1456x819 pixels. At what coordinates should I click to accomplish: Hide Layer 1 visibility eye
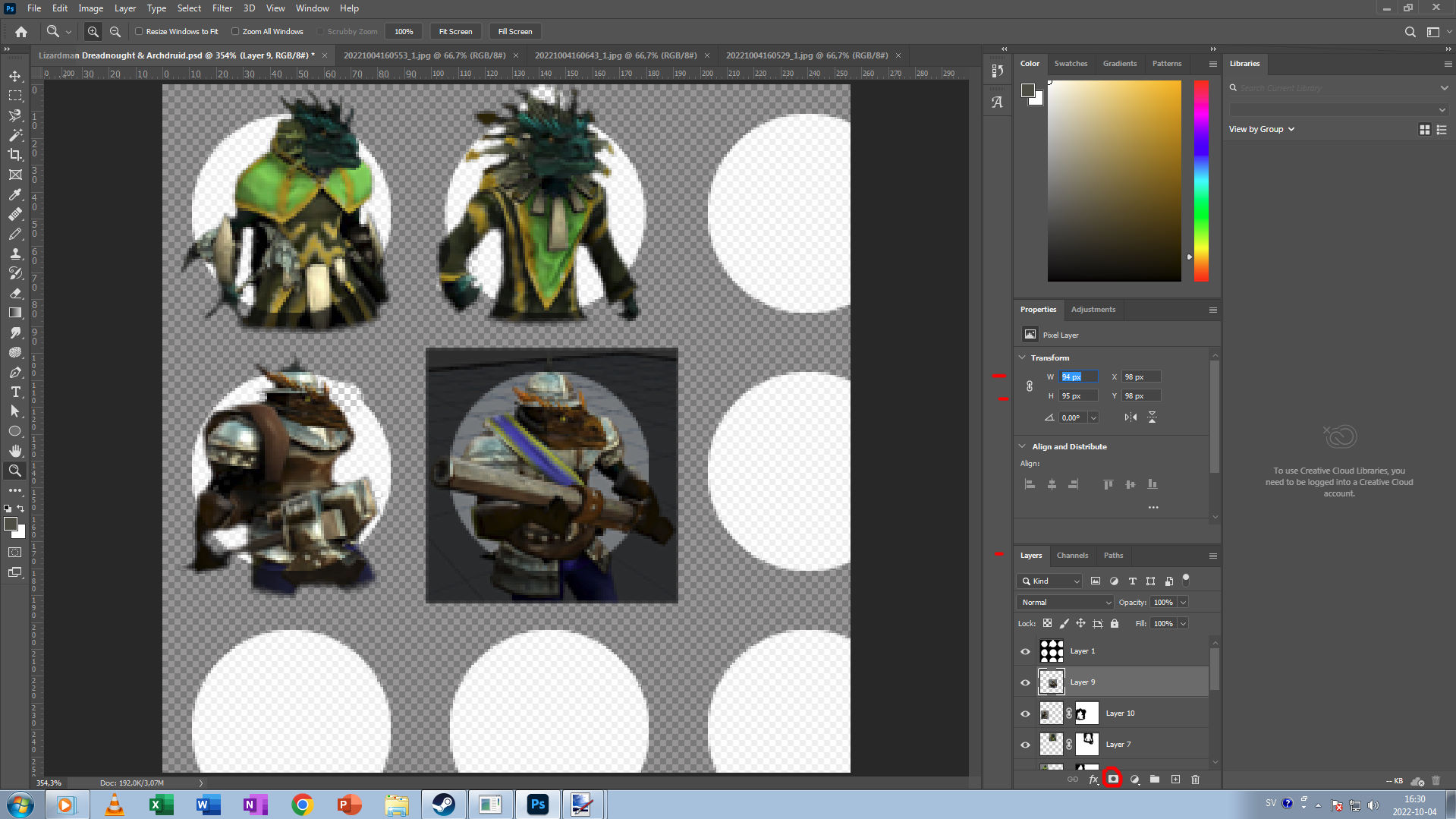point(1025,651)
